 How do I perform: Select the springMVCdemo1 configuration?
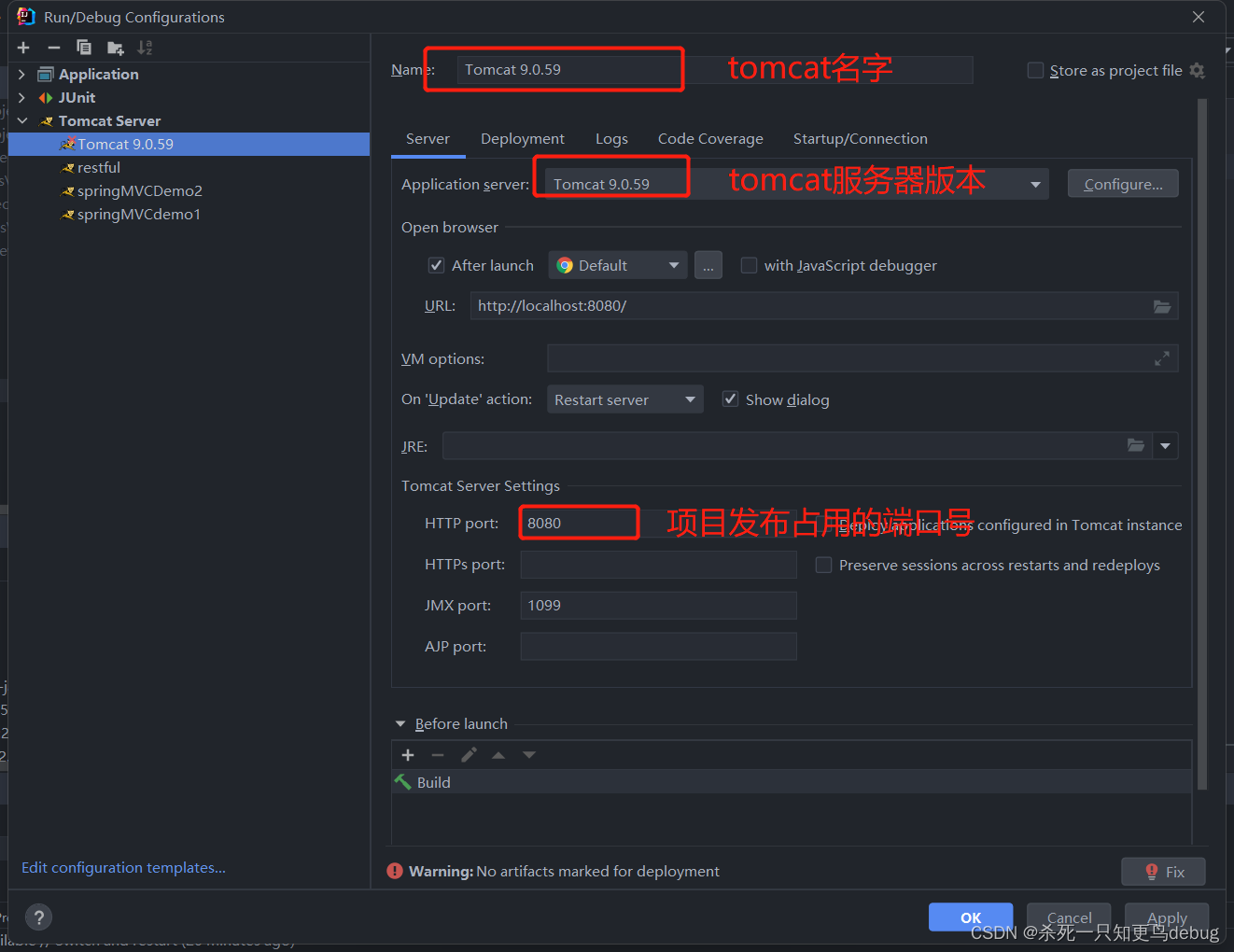tap(189, 214)
